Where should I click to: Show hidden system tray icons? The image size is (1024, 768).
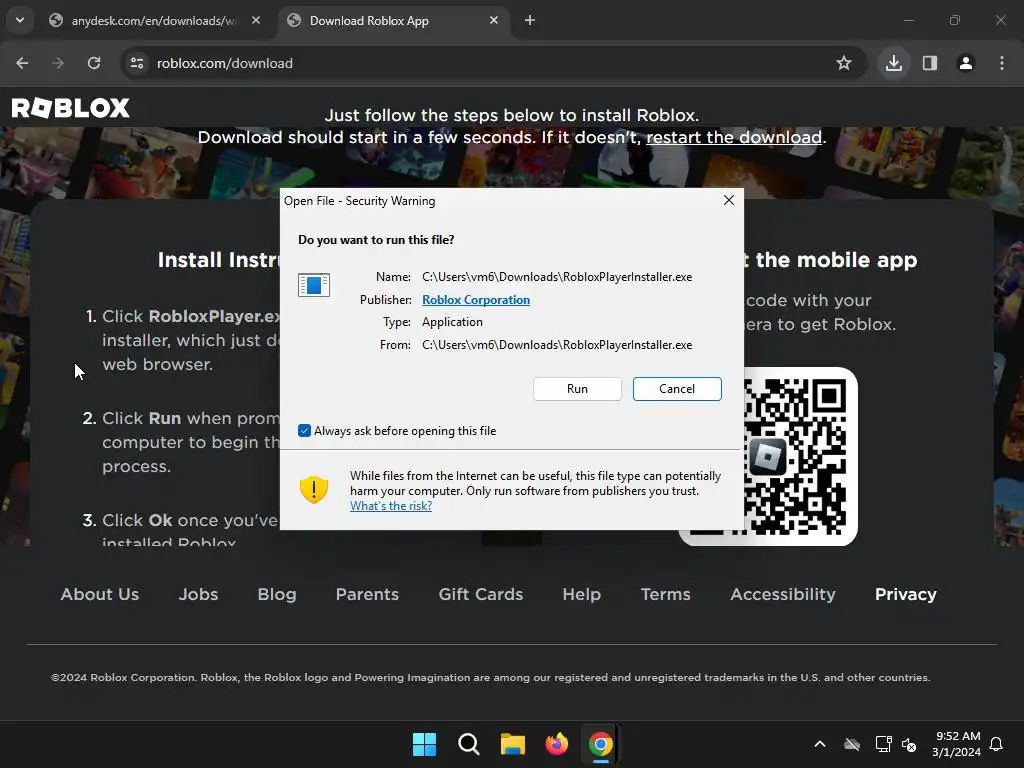pos(820,744)
